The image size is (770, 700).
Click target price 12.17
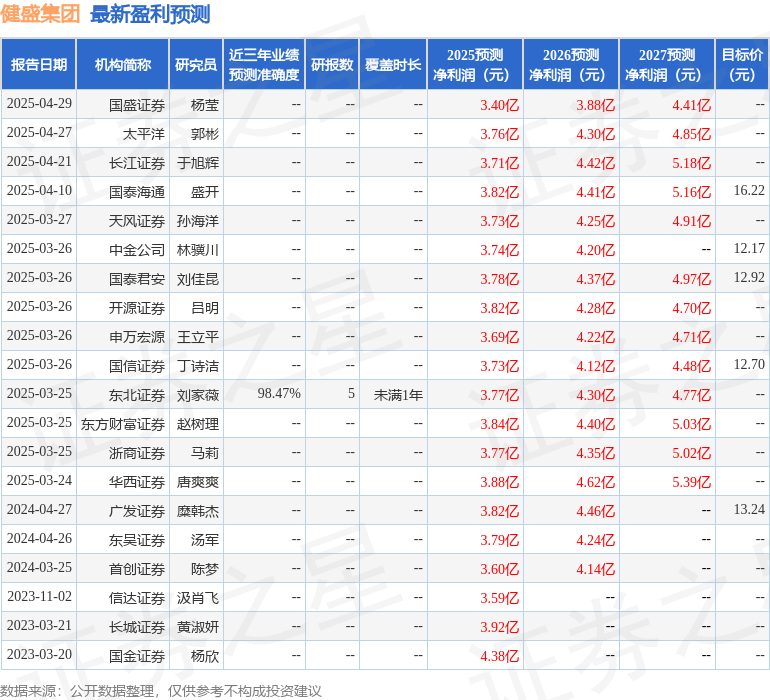pyautogui.click(x=749, y=249)
